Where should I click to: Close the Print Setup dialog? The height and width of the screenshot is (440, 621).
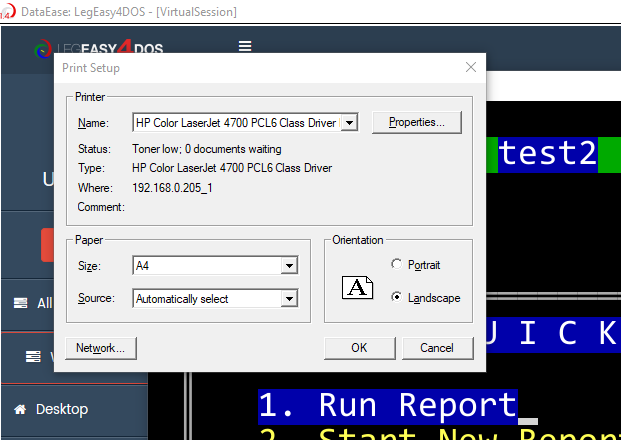471,67
